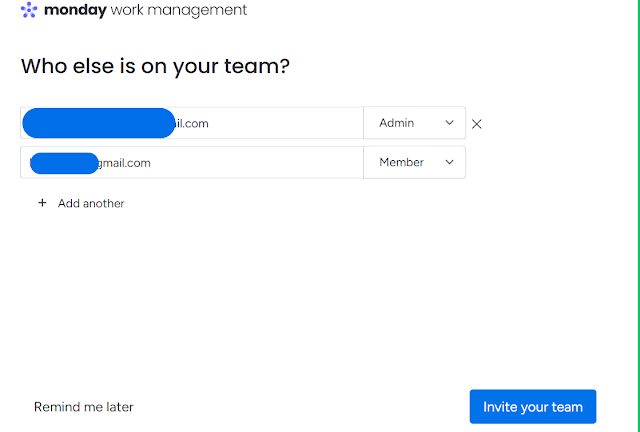Screen dimensions: 640x432
Task: Click the 'Who else is on your team?' heading
Action: [x=155, y=66]
